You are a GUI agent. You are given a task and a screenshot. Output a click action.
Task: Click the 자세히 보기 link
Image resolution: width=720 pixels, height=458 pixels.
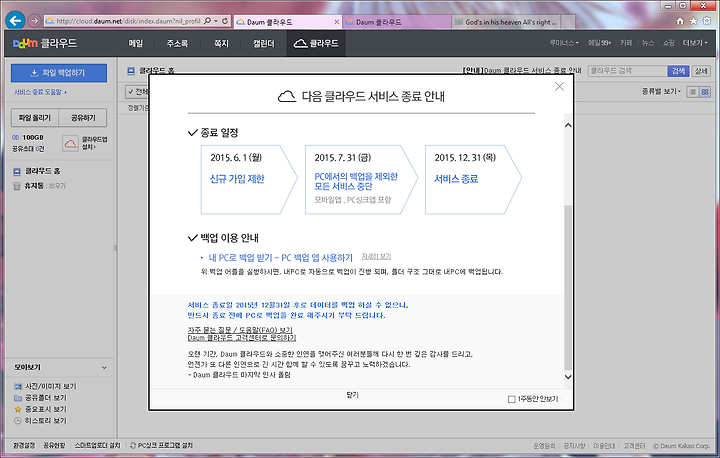point(376,256)
